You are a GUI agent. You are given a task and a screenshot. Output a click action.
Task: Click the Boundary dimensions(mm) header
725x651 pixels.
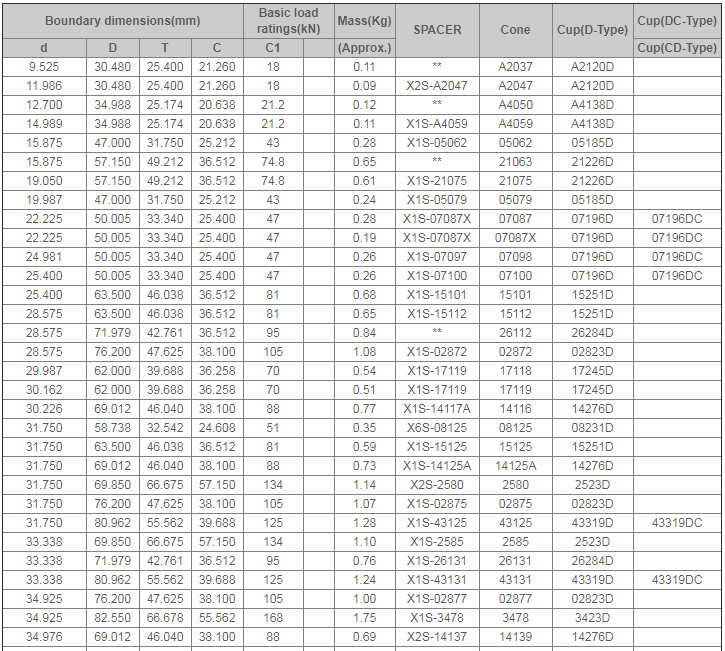(122, 21)
